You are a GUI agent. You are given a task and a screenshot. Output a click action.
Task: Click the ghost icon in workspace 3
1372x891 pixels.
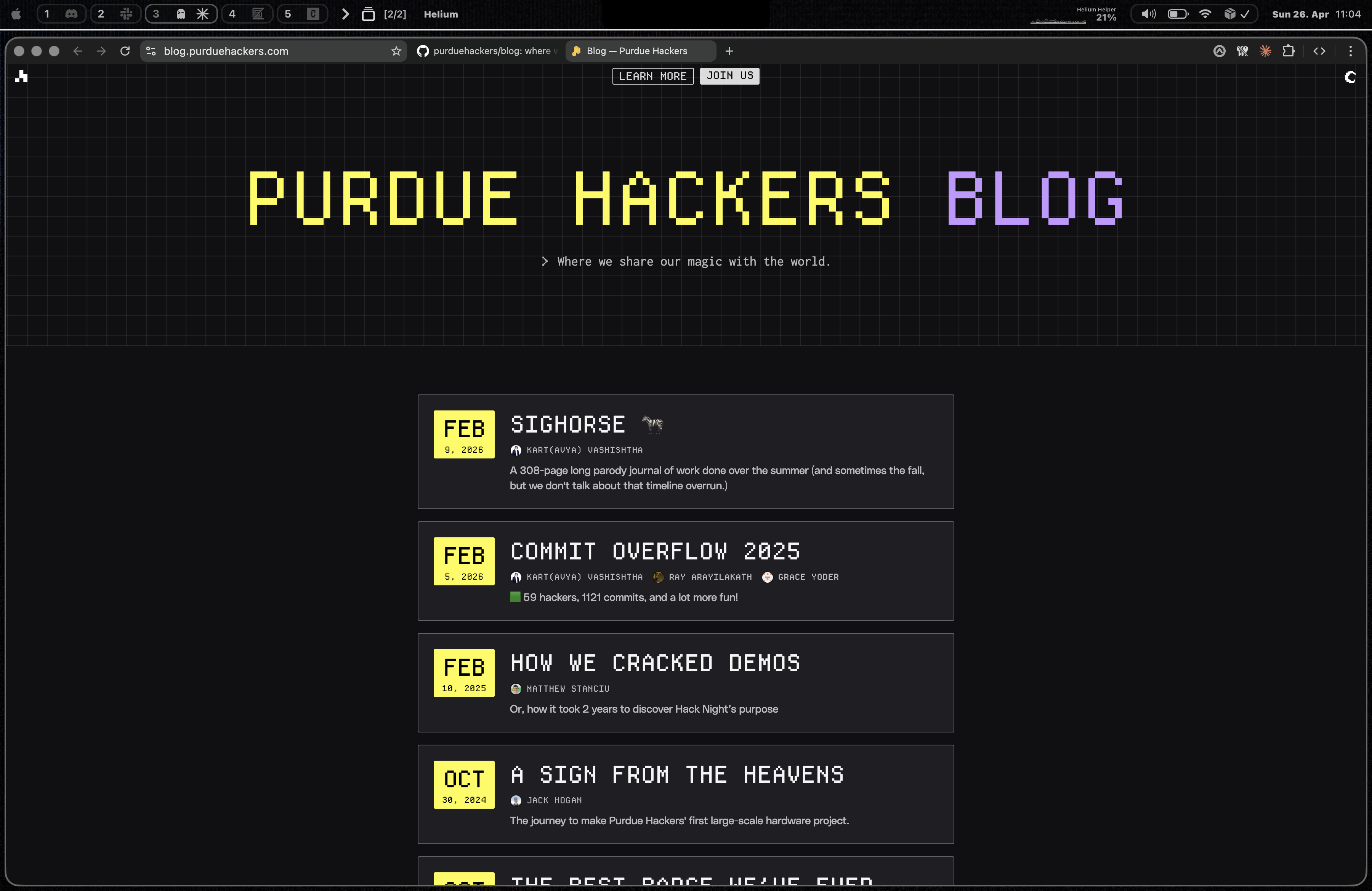[x=180, y=14]
